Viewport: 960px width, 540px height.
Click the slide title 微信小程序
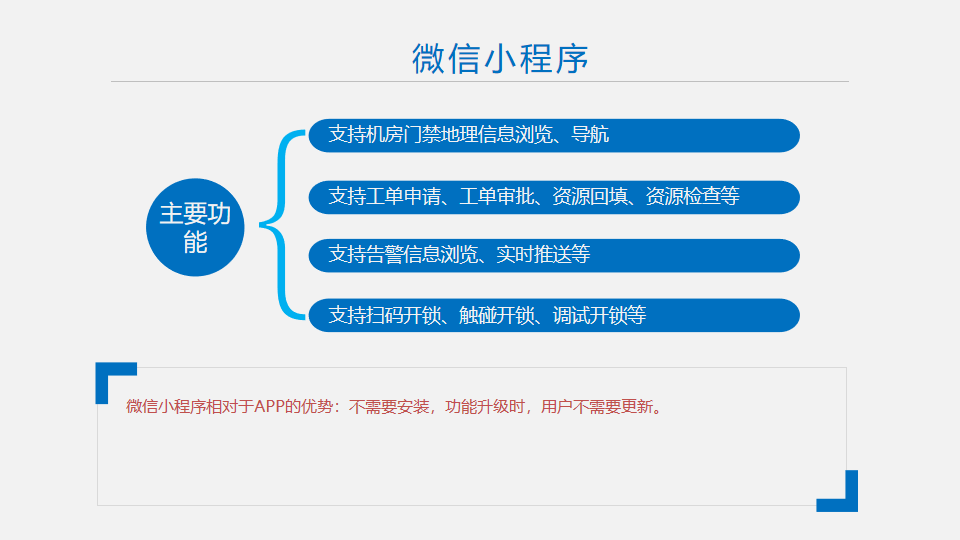click(500, 59)
